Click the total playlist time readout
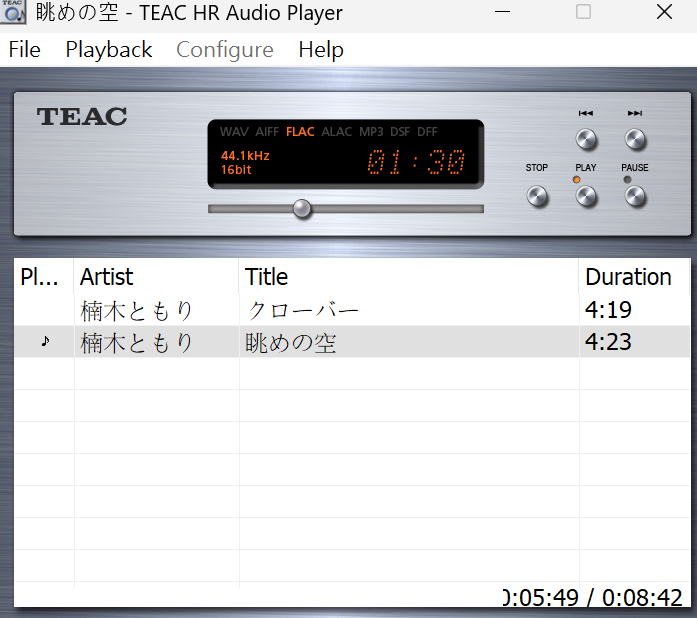 tap(593, 598)
